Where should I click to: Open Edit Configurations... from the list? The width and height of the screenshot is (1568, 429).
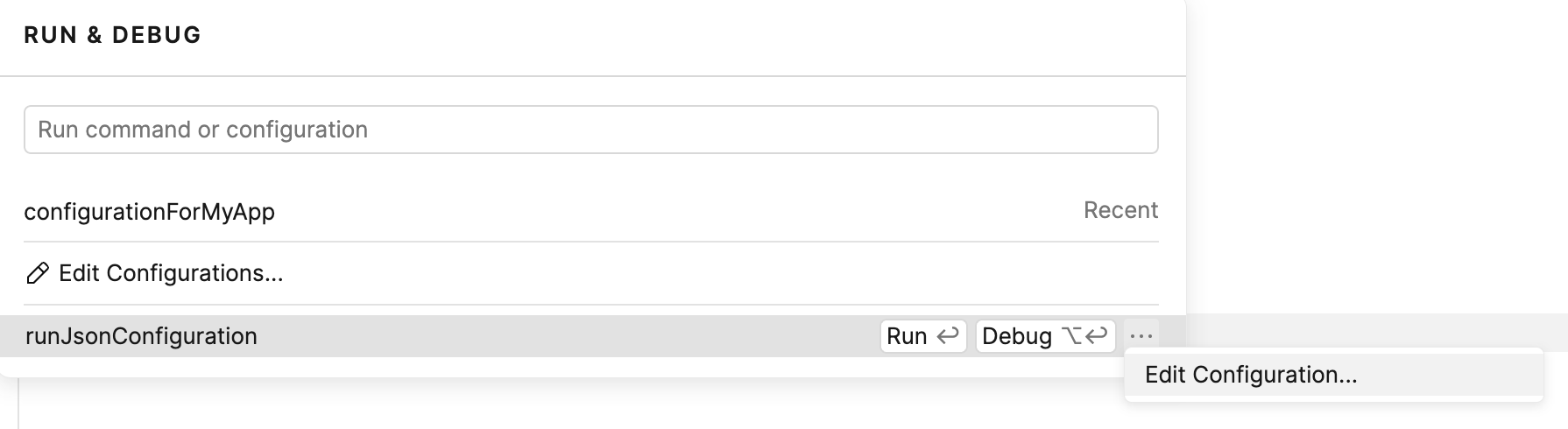coord(171,274)
